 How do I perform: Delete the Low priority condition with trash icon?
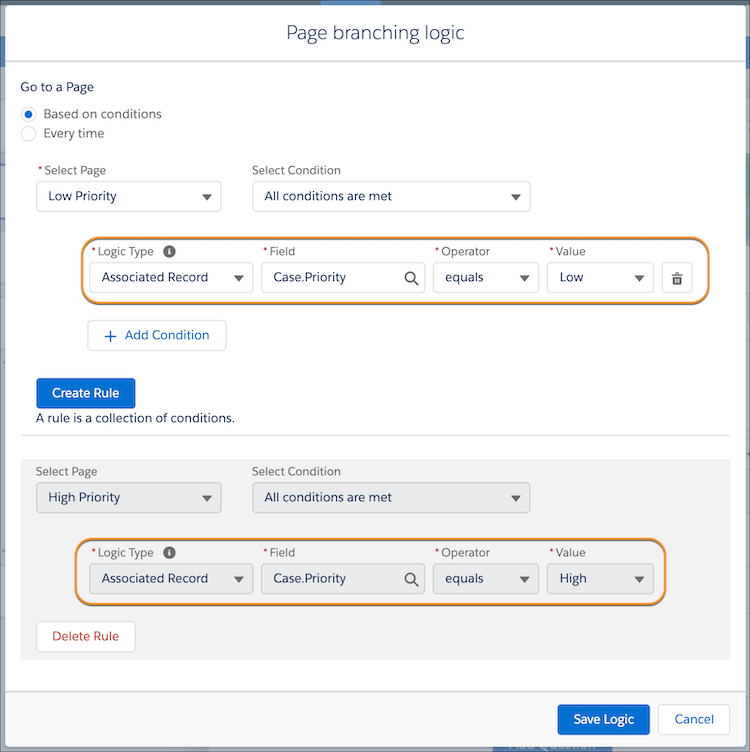pos(676,278)
